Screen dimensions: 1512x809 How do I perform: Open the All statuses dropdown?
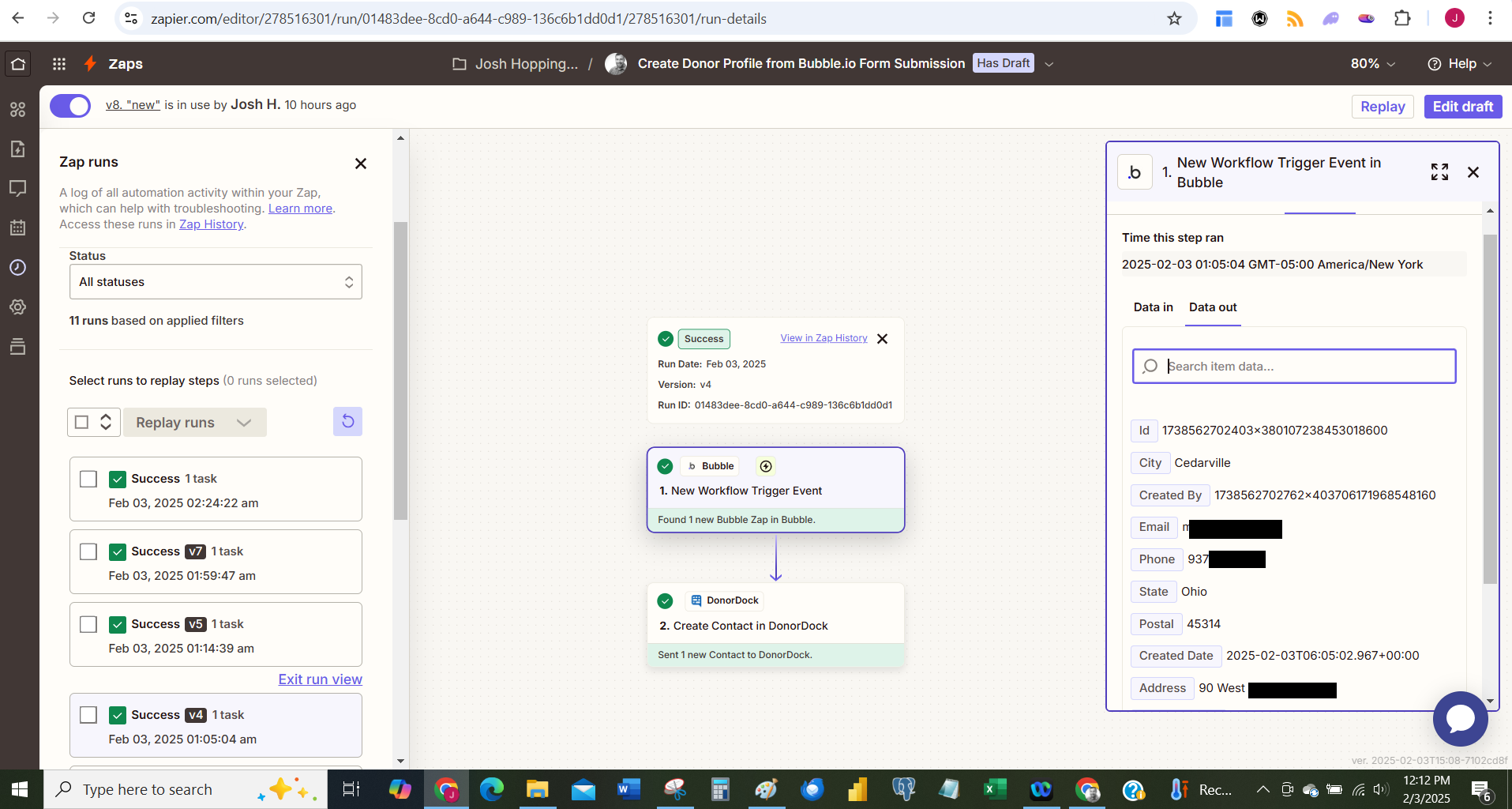(x=216, y=282)
